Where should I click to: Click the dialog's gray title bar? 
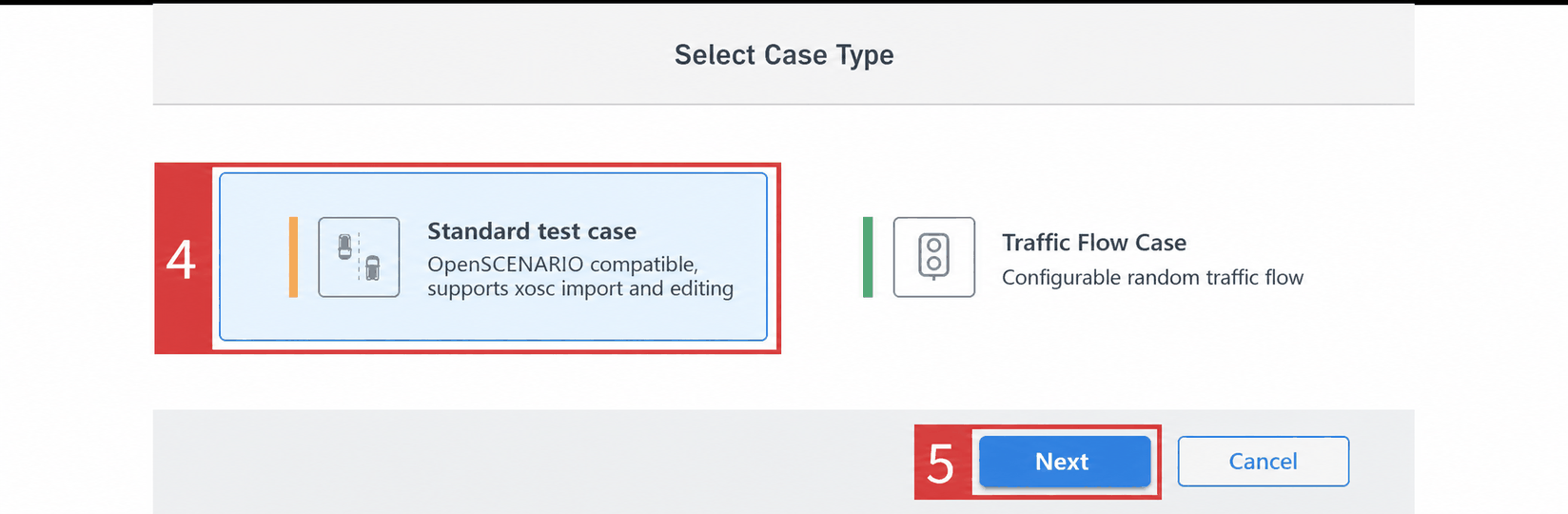(381, 54)
